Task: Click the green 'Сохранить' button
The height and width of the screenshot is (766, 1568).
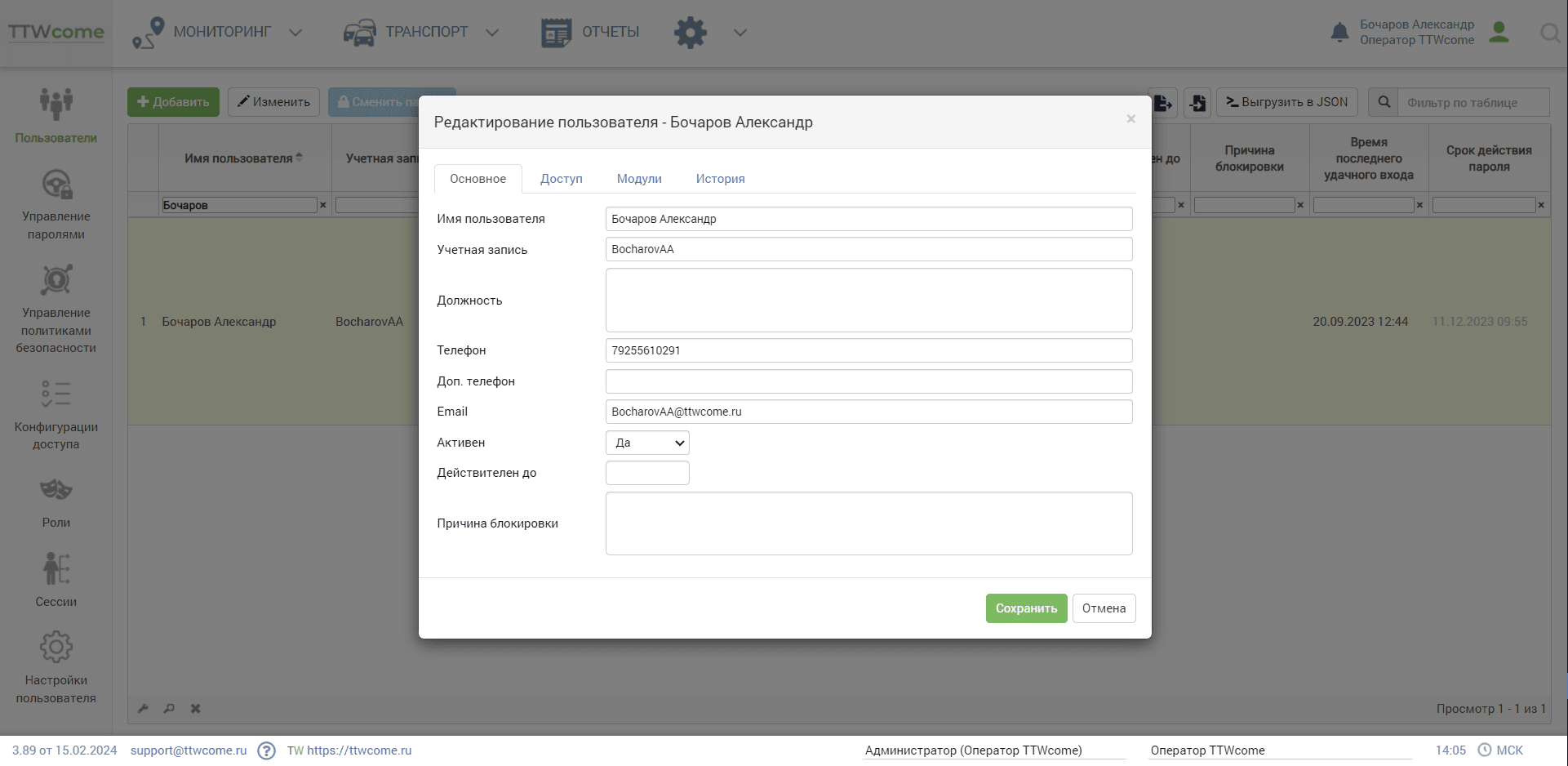Action: (x=1026, y=608)
